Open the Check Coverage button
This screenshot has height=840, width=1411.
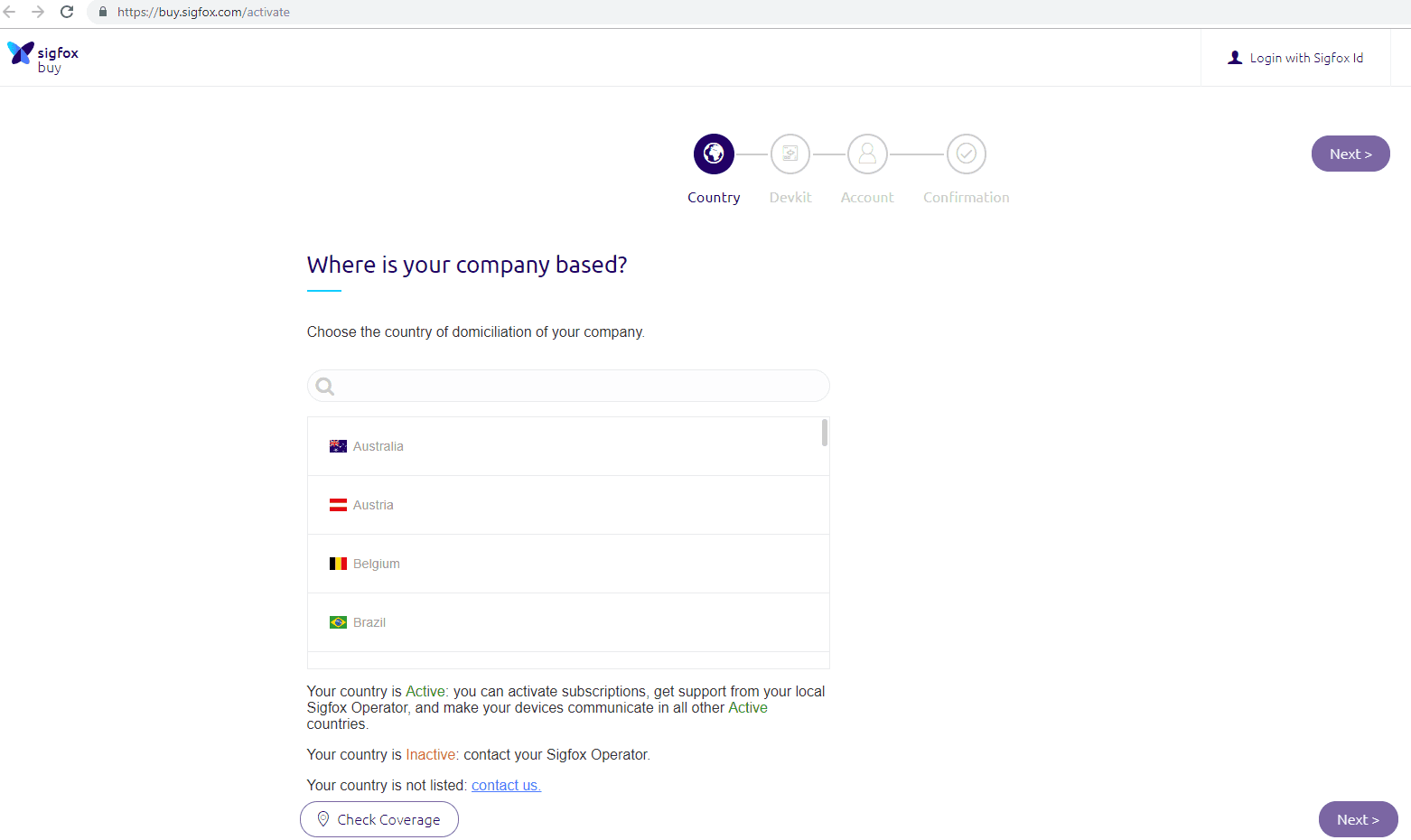[x=379, y=819]
